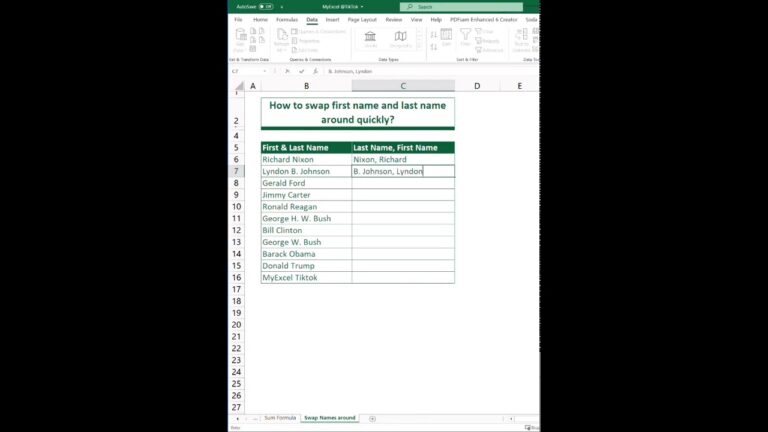Open the Formulas ribbon tab
This screenshot has height=432, width=768.
click(x=287, y=20)
